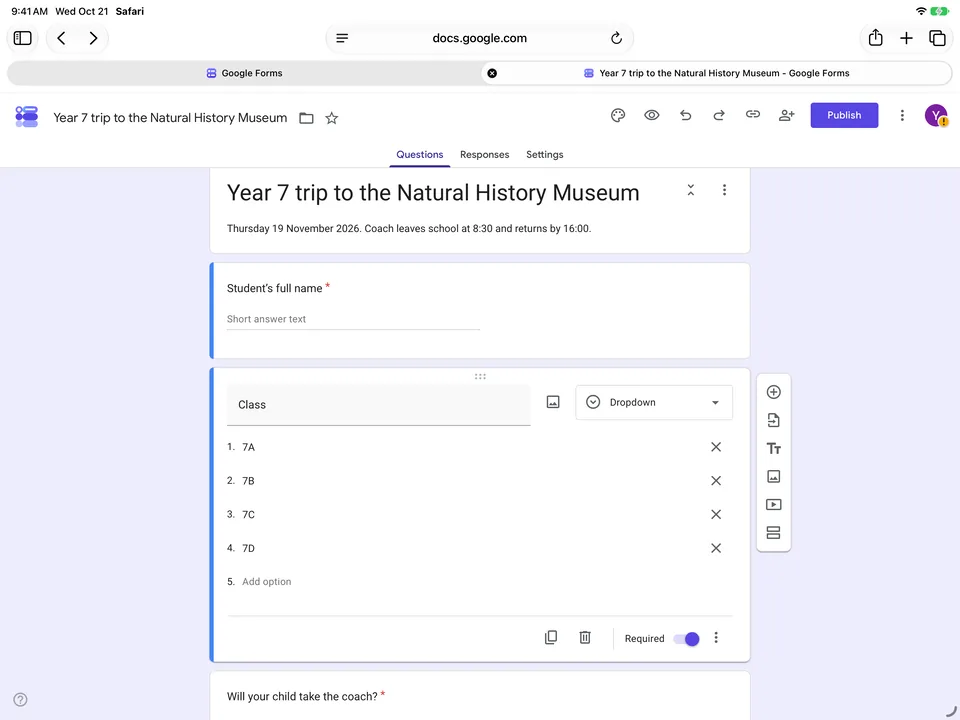The height and width of the screenshot is (720, 960).
Task: Open the Dropdown question type selector
Action: 654,402
